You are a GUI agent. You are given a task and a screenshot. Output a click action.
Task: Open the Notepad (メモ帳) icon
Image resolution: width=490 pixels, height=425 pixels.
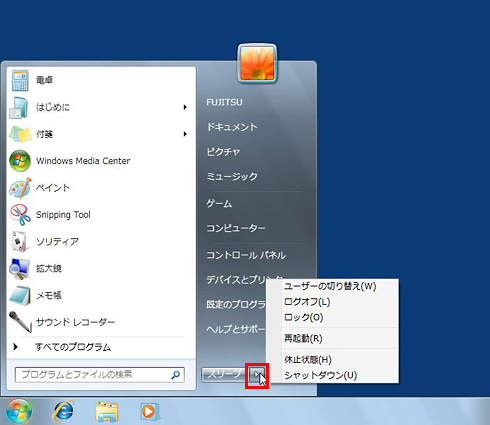20,296
